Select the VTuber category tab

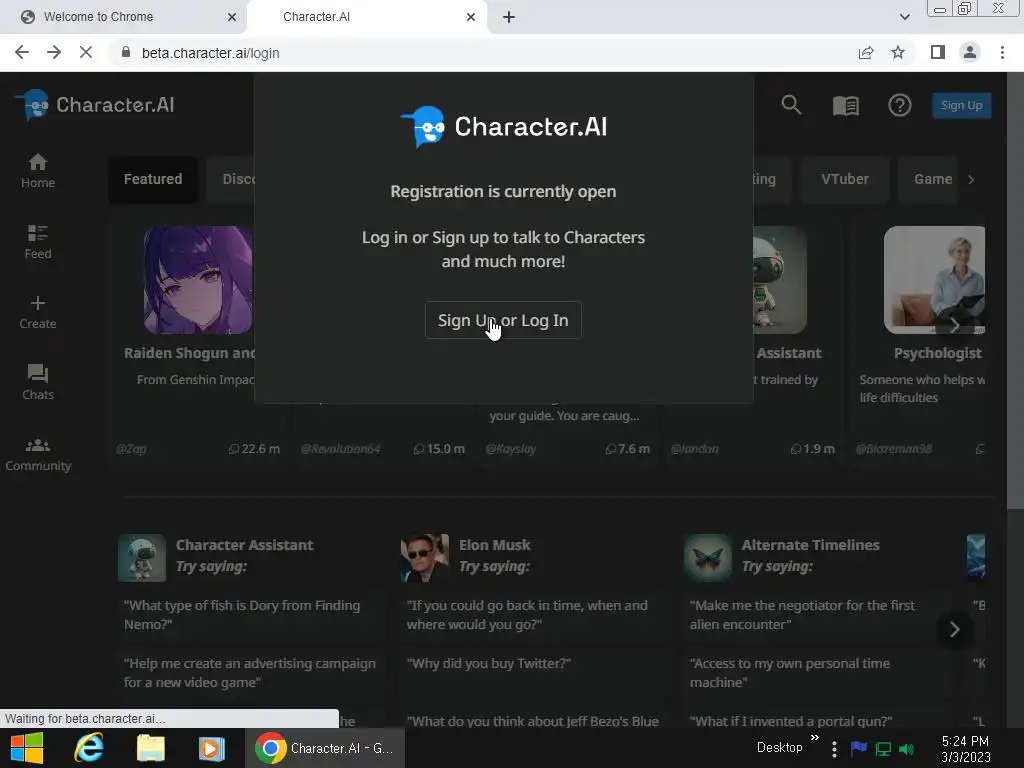[x=844, y=179]
